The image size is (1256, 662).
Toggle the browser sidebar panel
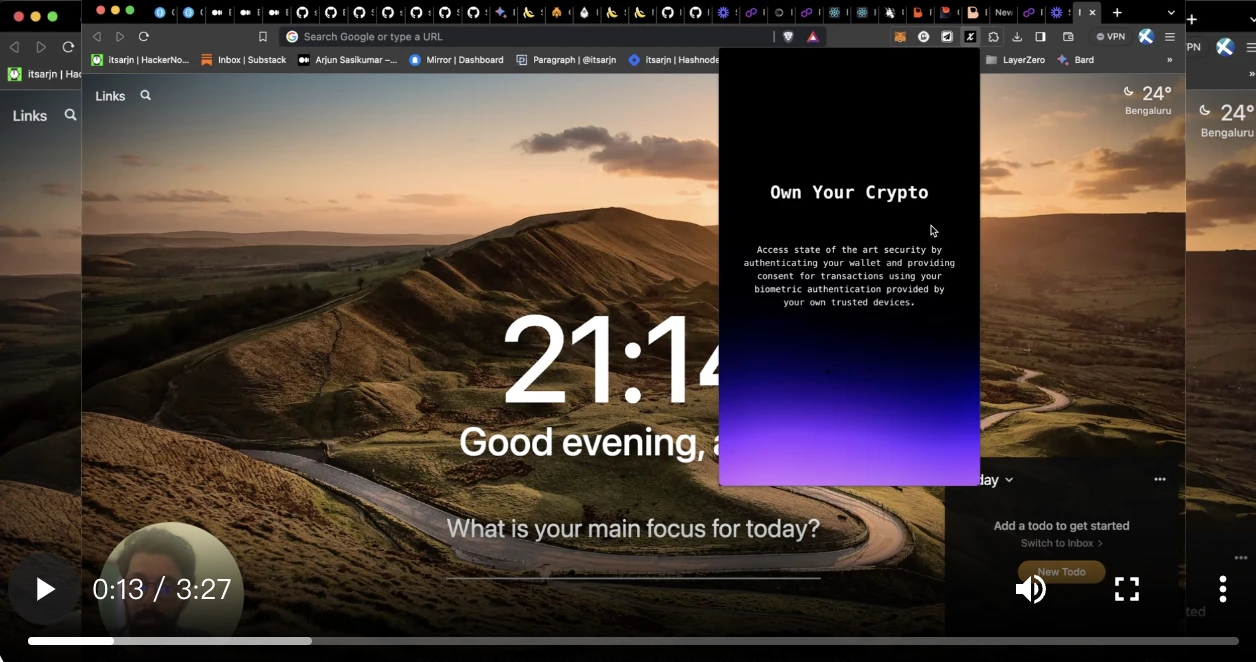(x=1040, y=37)
